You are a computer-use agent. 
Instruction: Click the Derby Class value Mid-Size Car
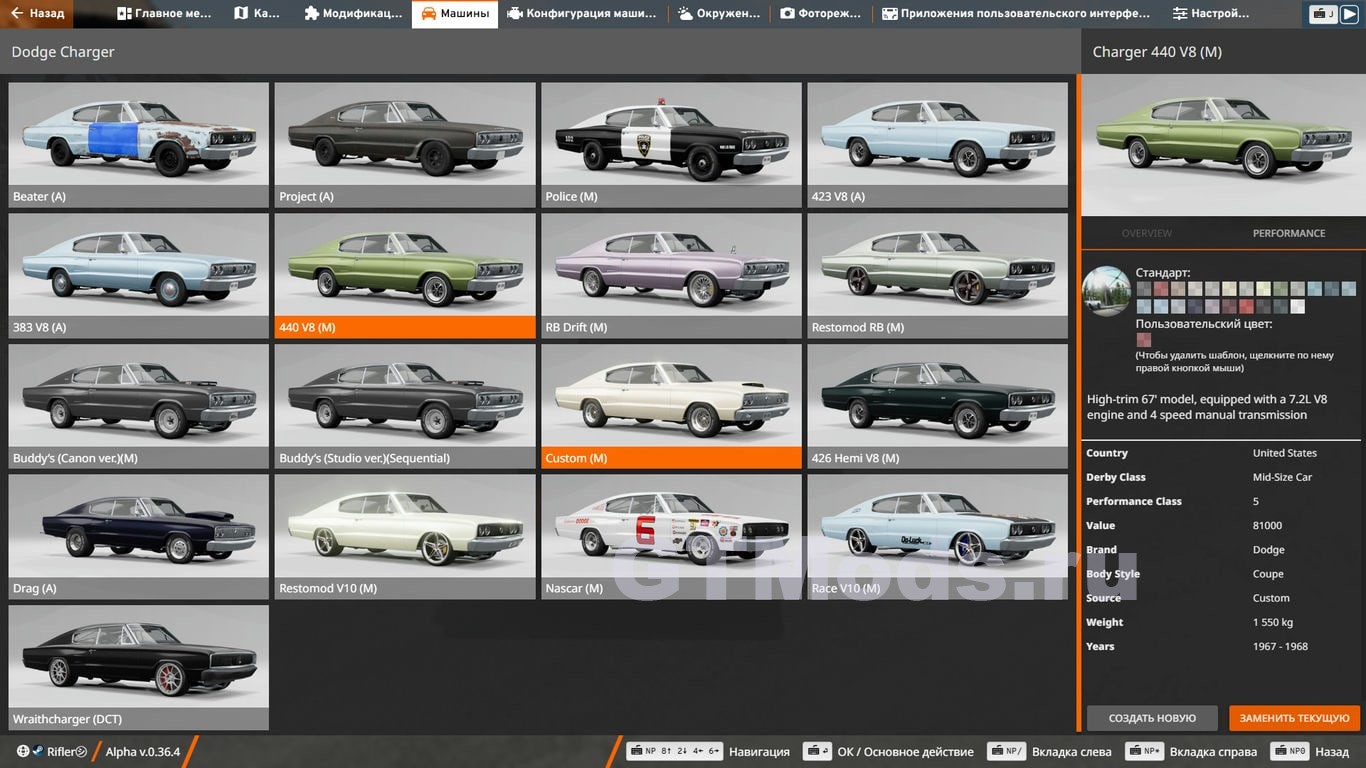(x=1282, y=477)
